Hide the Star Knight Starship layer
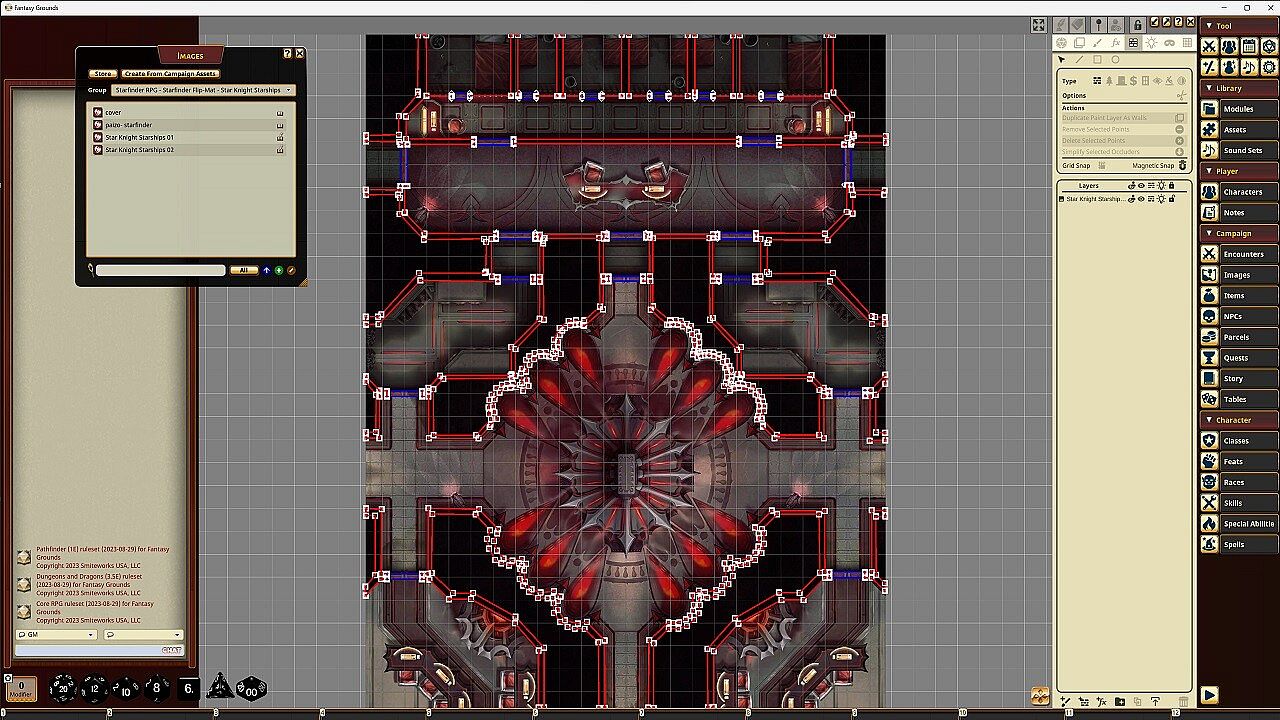This screenshot has height=720, width=1280. (x=1141, y=199)
